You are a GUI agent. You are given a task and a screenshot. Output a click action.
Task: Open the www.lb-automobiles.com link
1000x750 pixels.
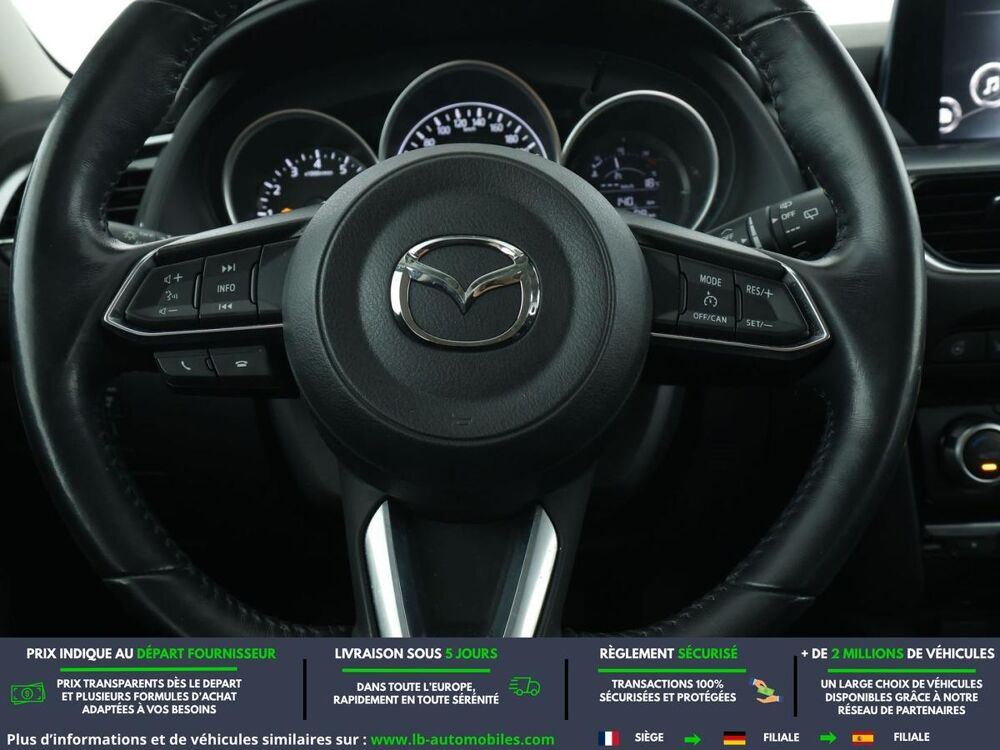(x=462, y=740)
